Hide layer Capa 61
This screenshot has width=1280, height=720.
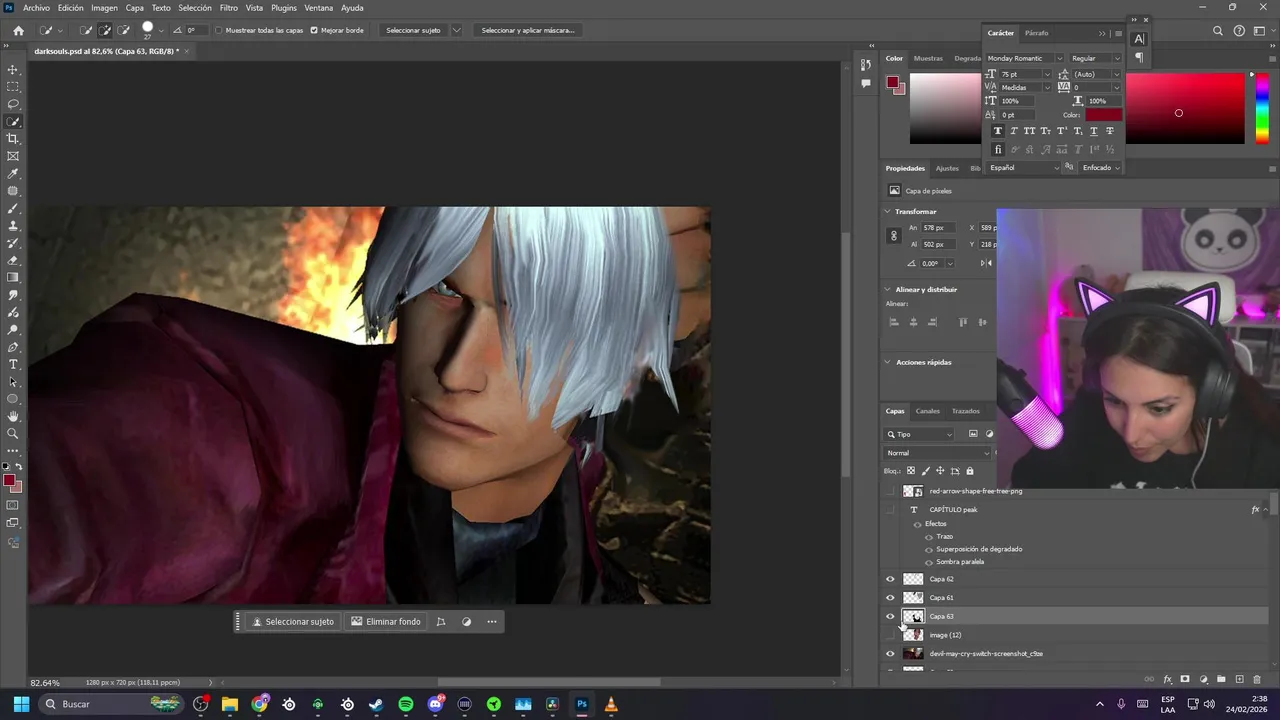pyautogui.click(x=890, y=598)
